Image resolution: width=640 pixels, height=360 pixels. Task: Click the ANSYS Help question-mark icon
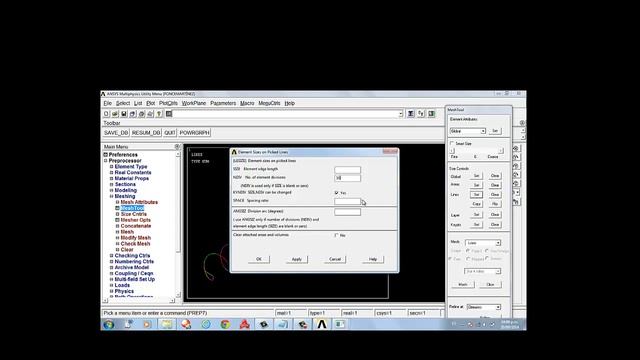(x=159, y=114)
